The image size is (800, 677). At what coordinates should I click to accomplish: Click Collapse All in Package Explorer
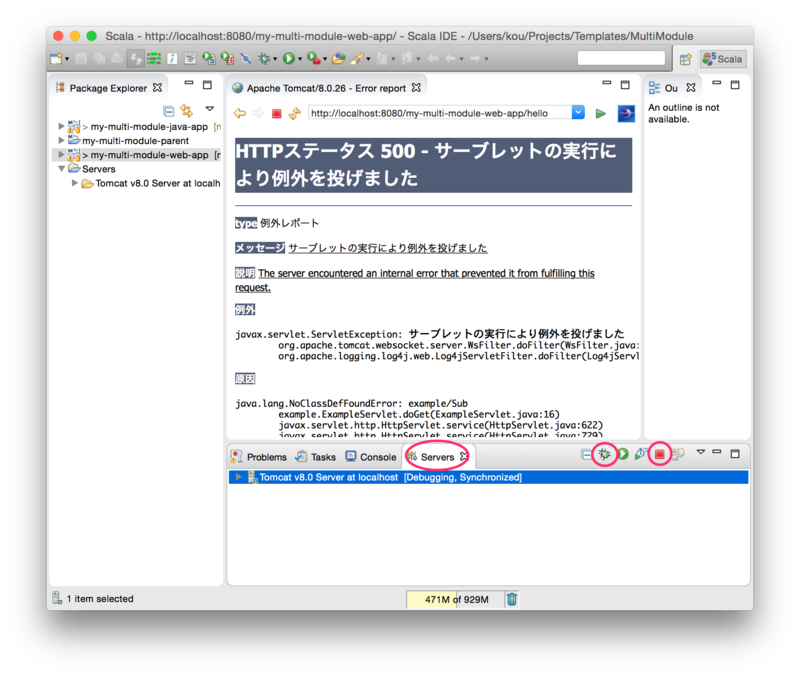pos(168,111)
